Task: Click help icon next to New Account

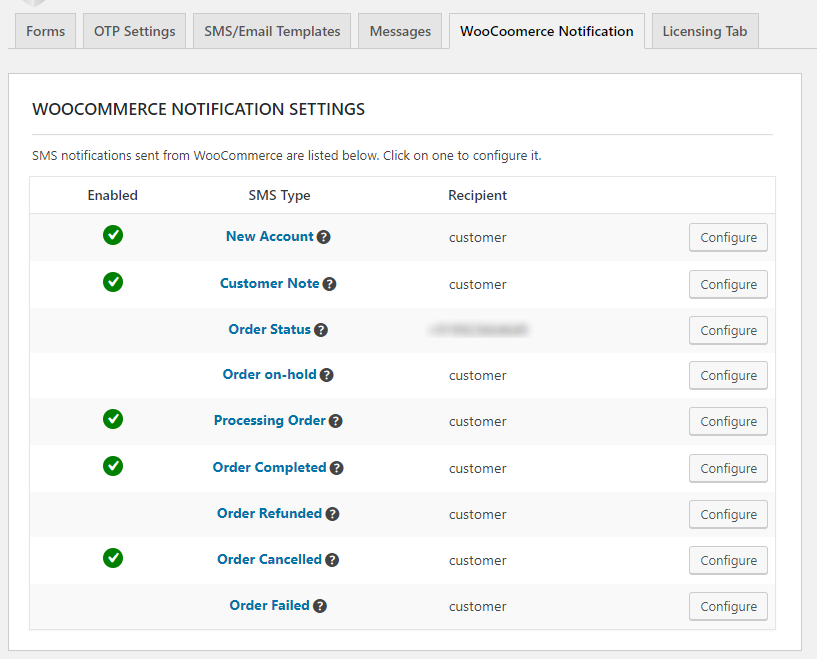Action: (x=324, y=238)
